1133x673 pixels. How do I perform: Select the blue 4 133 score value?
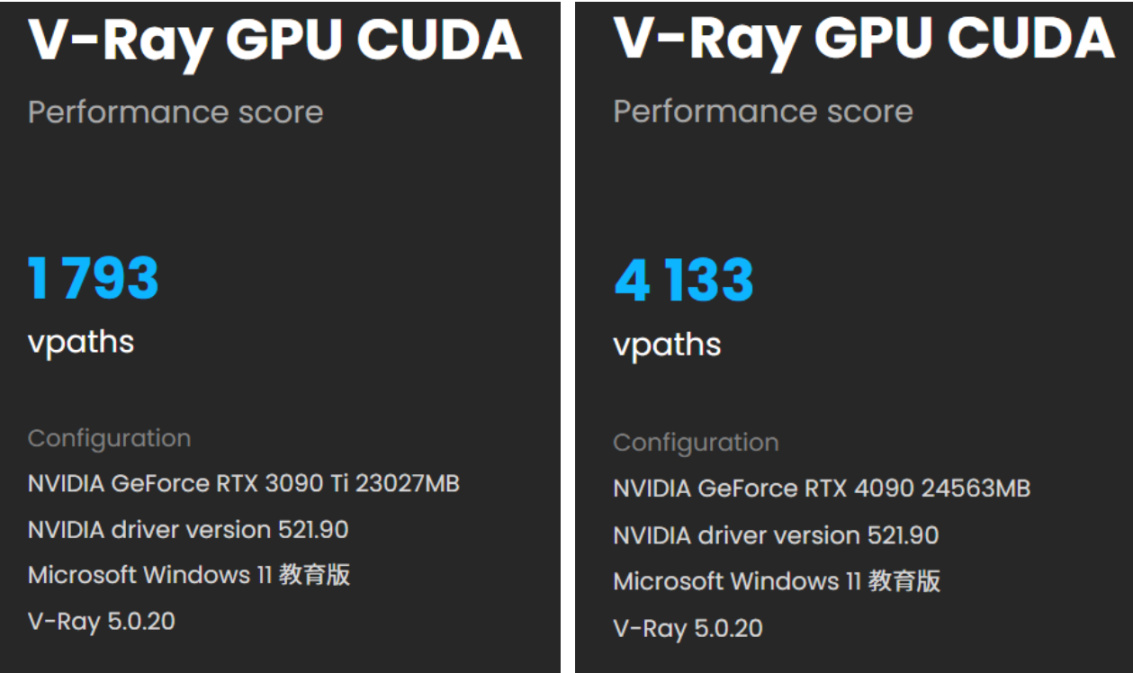tap(683, 281)
